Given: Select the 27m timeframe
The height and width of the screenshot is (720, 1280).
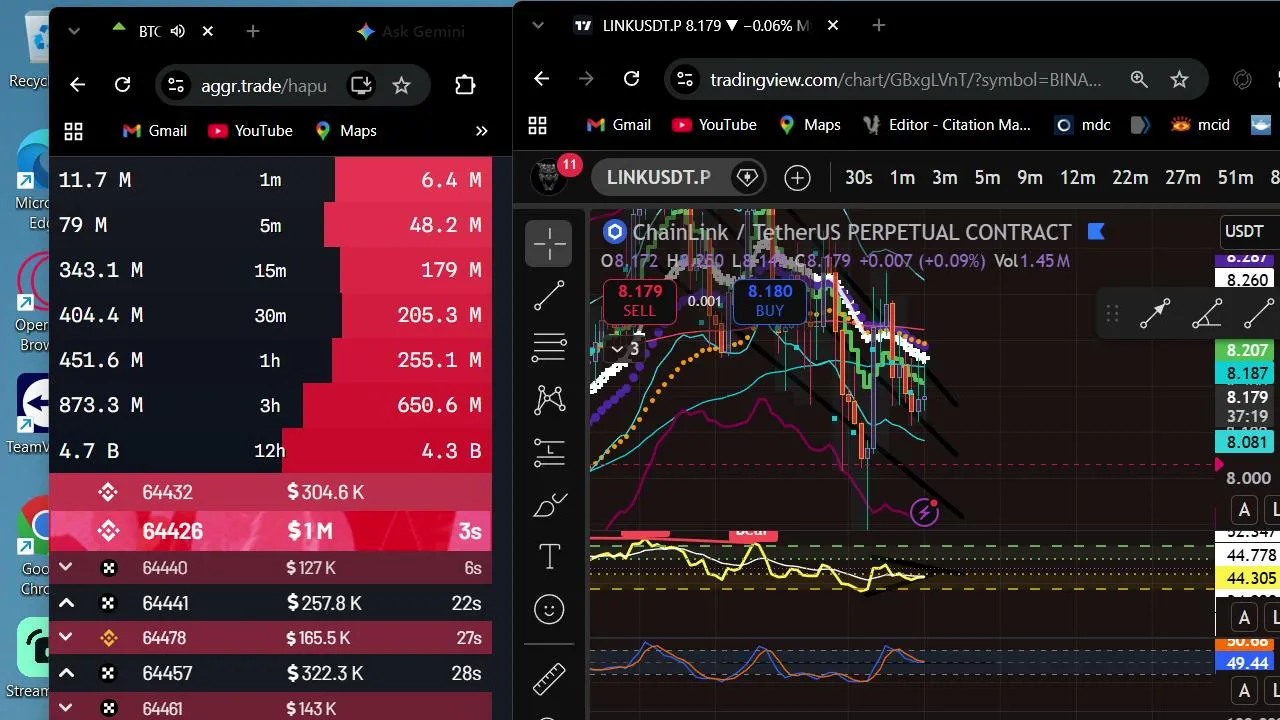Looking at the screenshot, I should click(x=1183, y=177).
